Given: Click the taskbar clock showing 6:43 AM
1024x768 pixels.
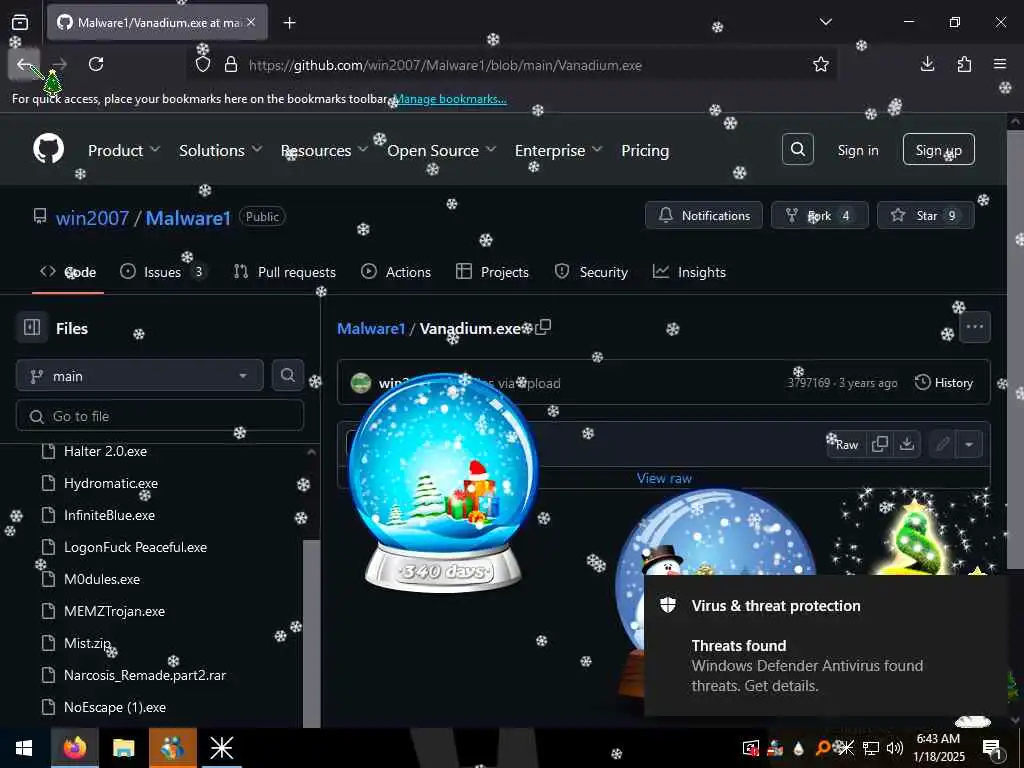Looking at the screenshot, I should pyautogui.click(x=938, y=748).
